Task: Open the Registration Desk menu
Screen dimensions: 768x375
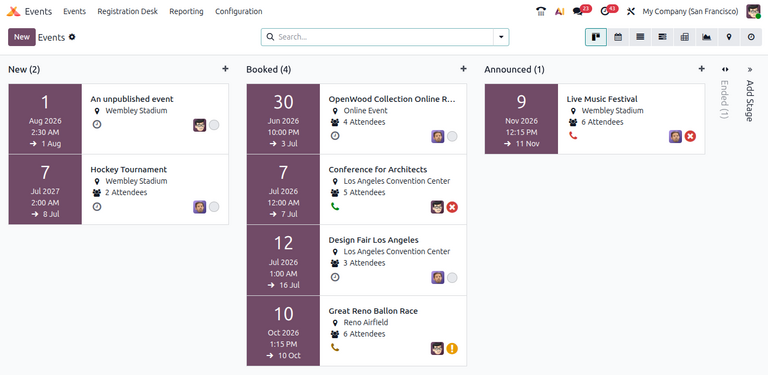Action: [x=127, y=11]
